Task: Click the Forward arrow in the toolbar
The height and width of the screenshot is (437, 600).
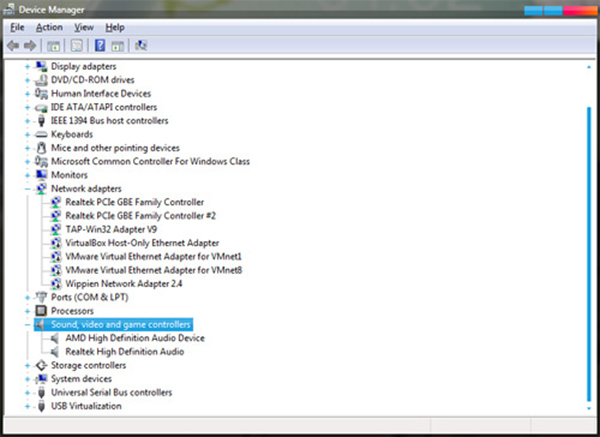Action: click(x=30, y=46)
